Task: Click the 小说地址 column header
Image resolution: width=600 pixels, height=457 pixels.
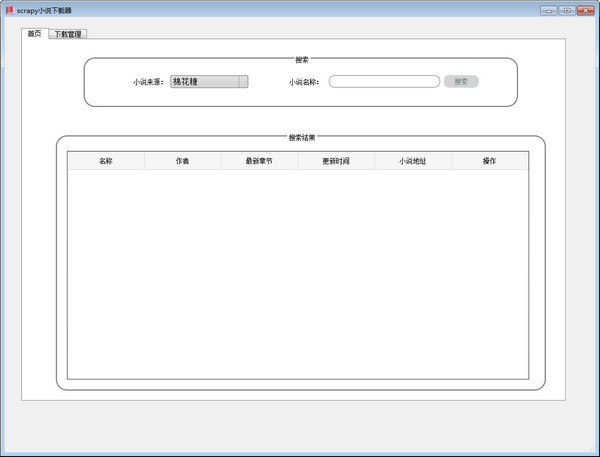Action: click(x=413, y=161)
